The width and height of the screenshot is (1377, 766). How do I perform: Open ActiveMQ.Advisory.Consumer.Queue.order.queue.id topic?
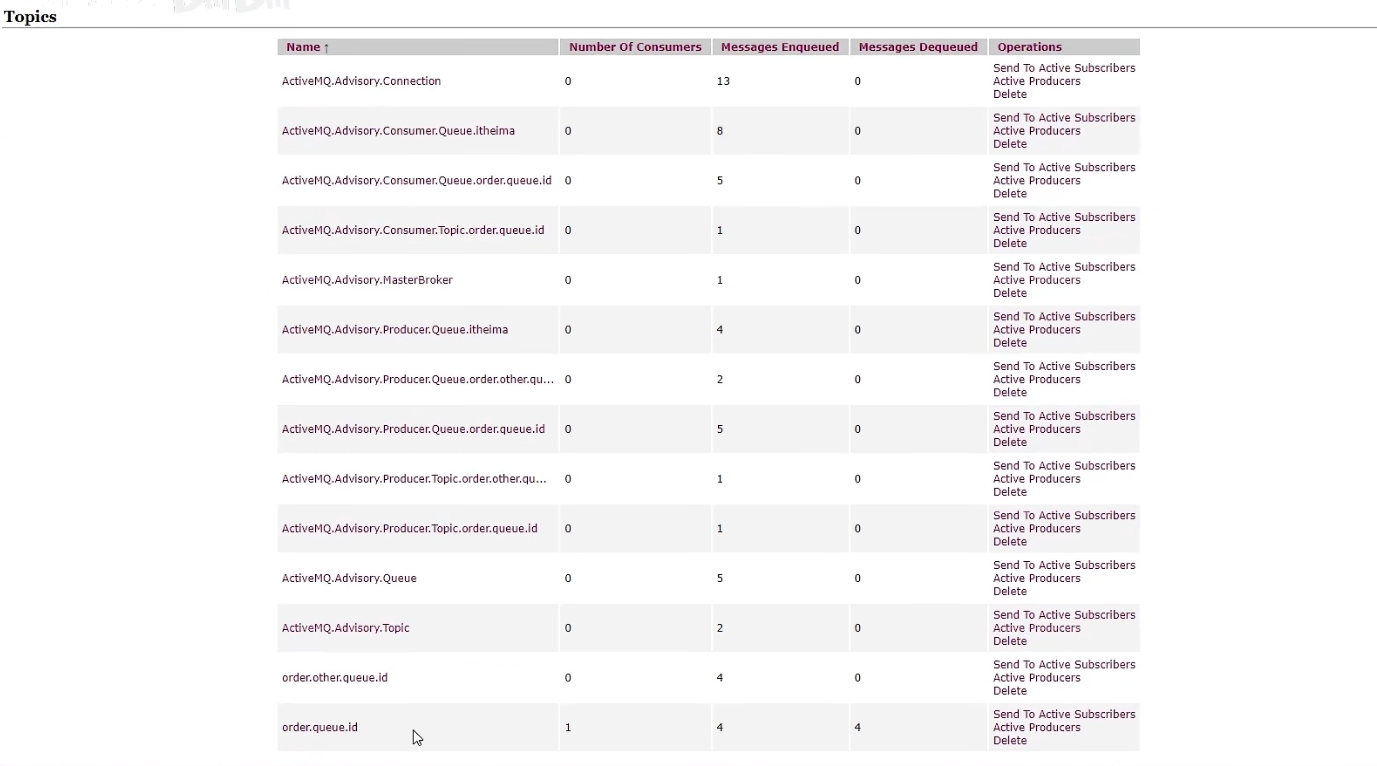[416, 181]
